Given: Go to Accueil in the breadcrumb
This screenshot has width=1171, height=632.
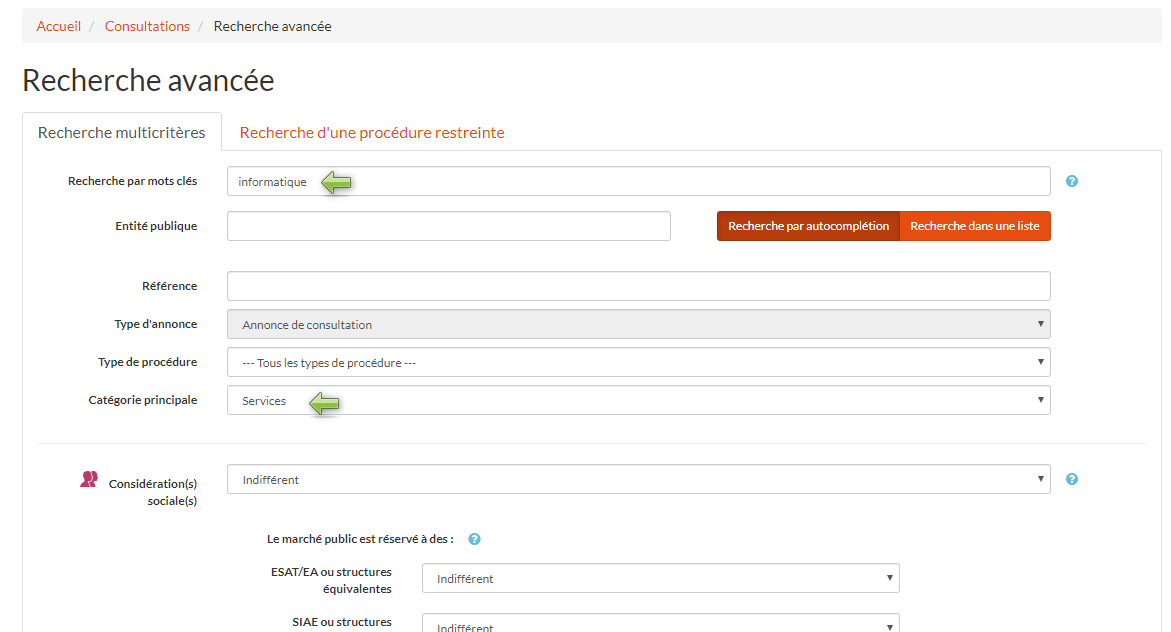Looking at the screenshot, I should click(58, 26).
